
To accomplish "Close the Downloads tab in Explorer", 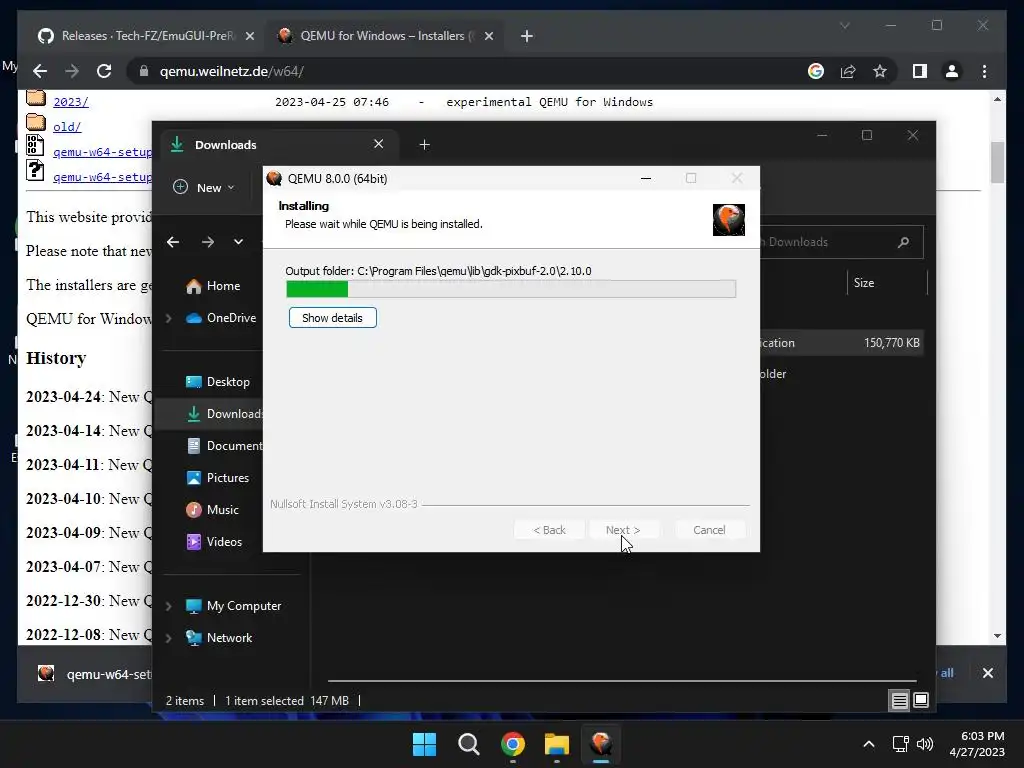I will pos(378,144).
